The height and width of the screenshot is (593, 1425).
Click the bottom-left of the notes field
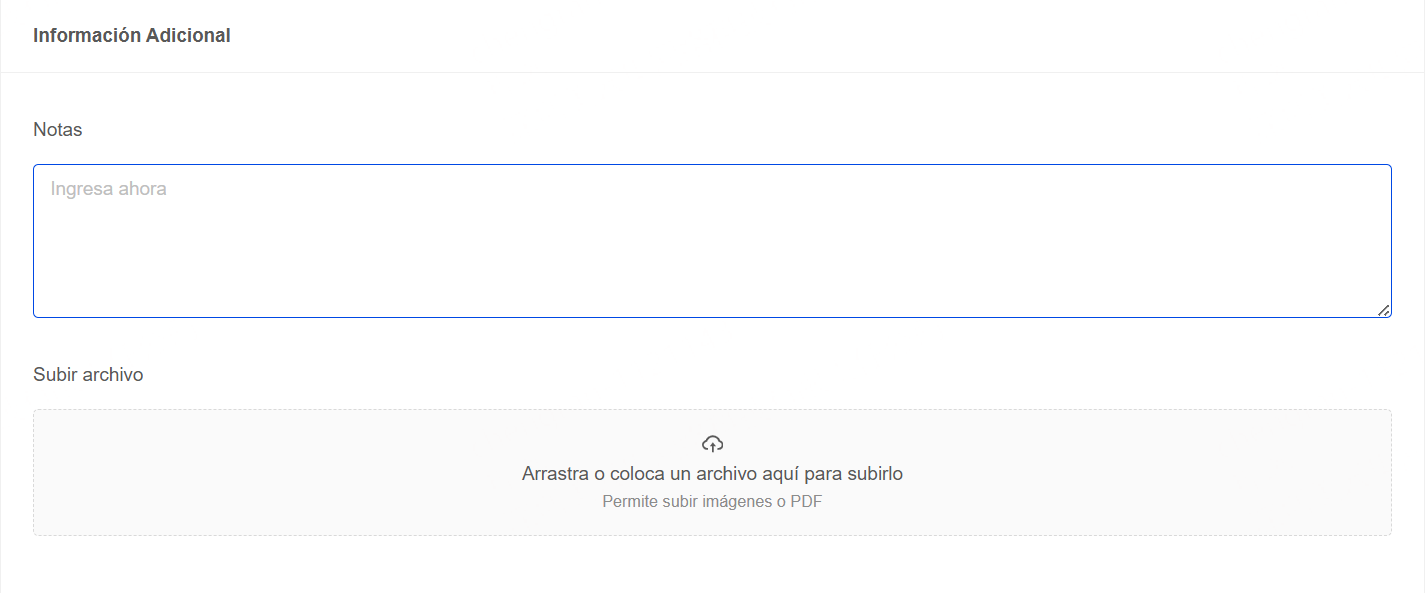coord(60,300)
